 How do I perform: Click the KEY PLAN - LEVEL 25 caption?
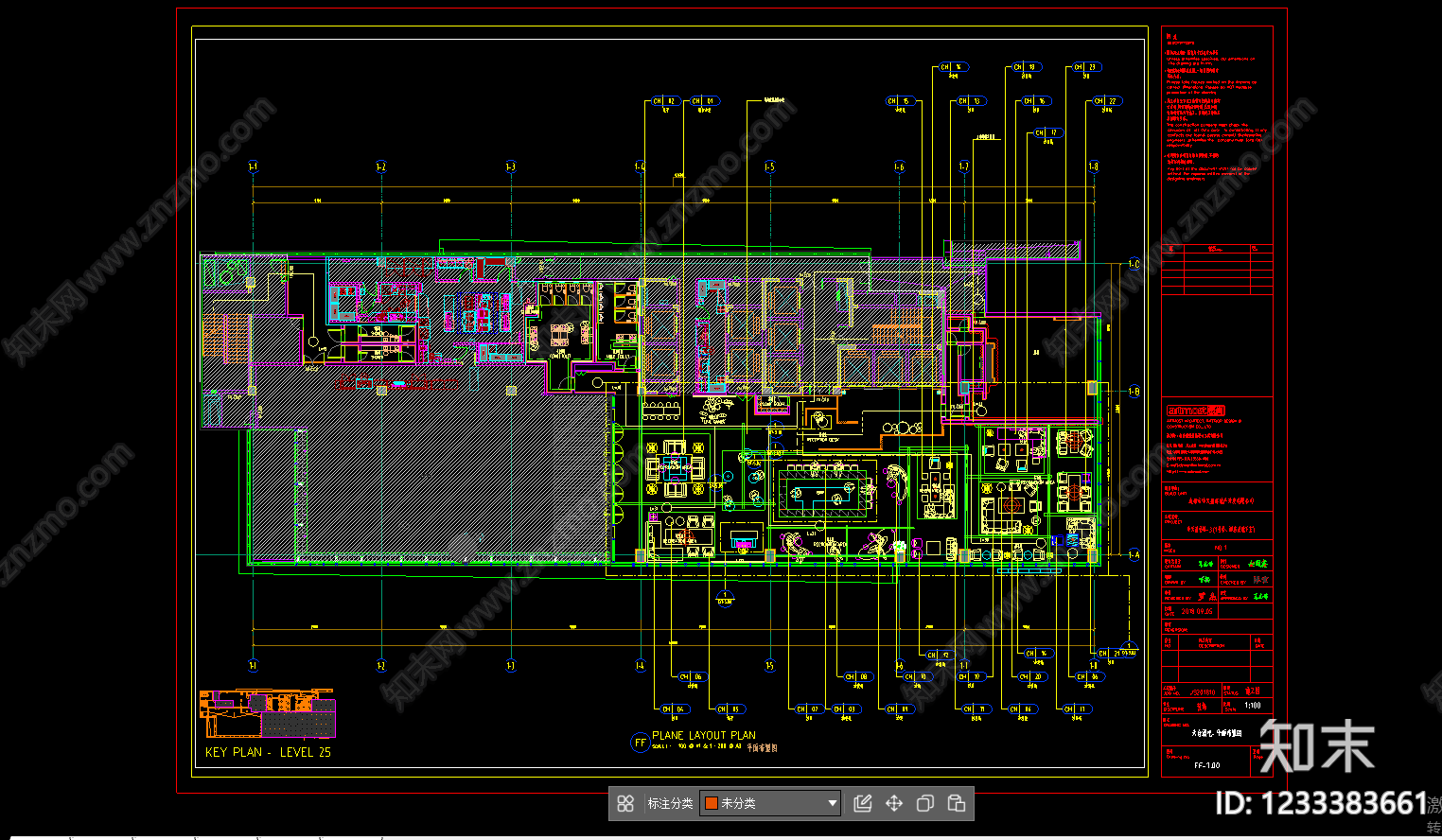[x=268, y=752]
